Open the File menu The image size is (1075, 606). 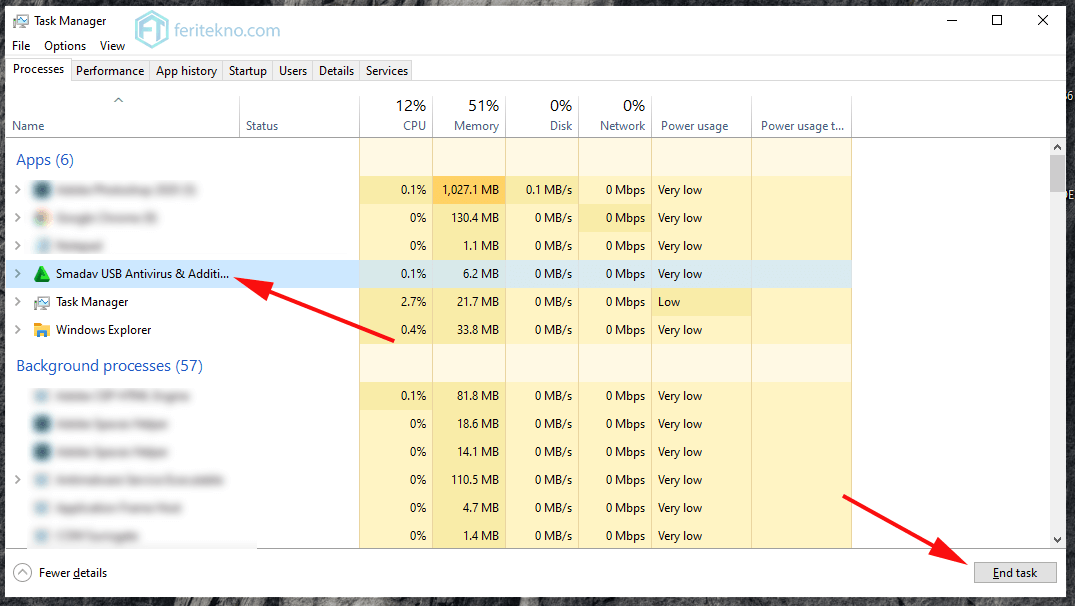point(21,46)
